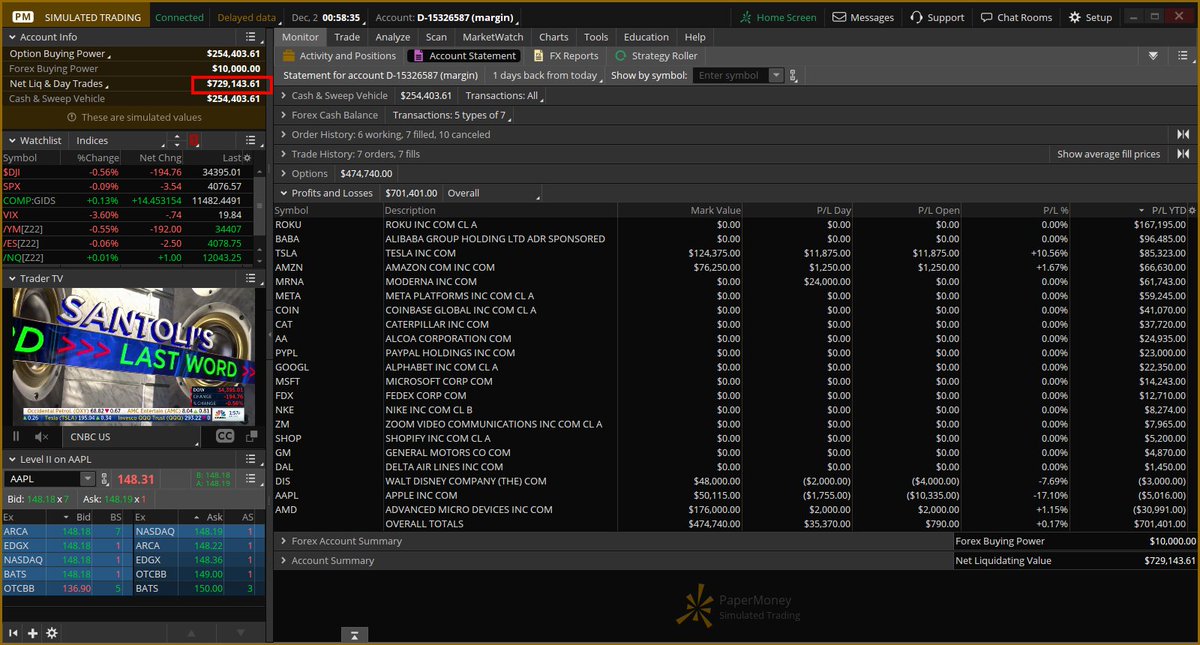Screen dimensions: 1200x645
Task: Expand the Cash & Sweep Vehicle section
Action: click(283, 96)
